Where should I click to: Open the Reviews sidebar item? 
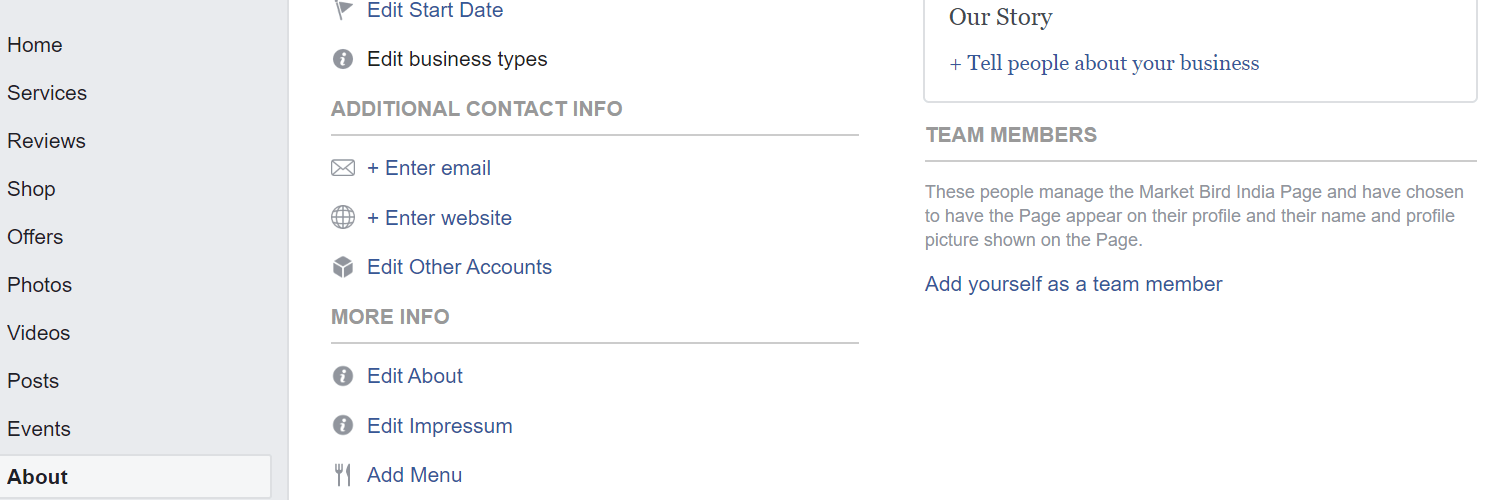[46, 141]
